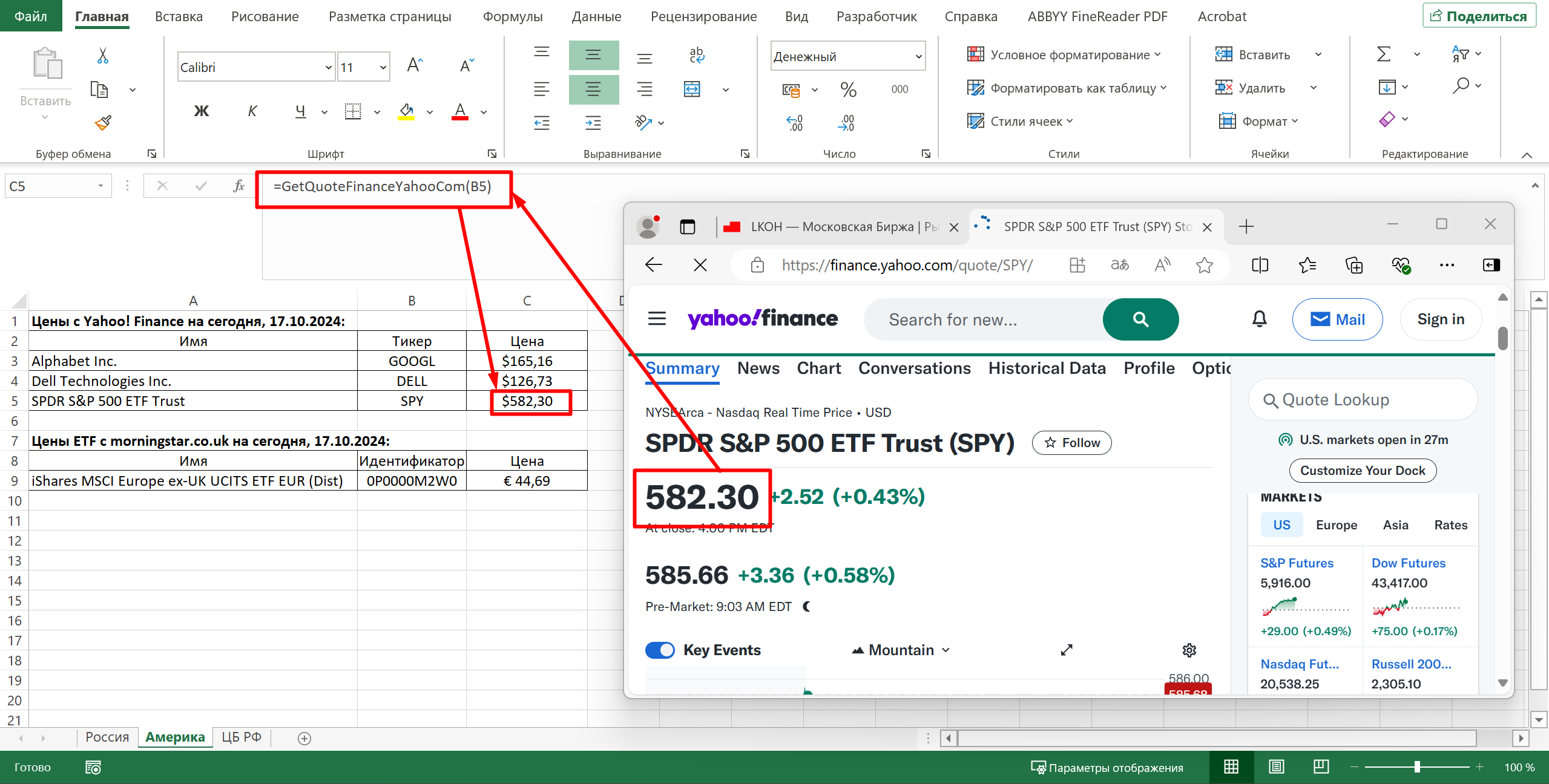Screen dimensions: 1549x784
Task: Click the insert function fx icon
Action: point(238,186)
